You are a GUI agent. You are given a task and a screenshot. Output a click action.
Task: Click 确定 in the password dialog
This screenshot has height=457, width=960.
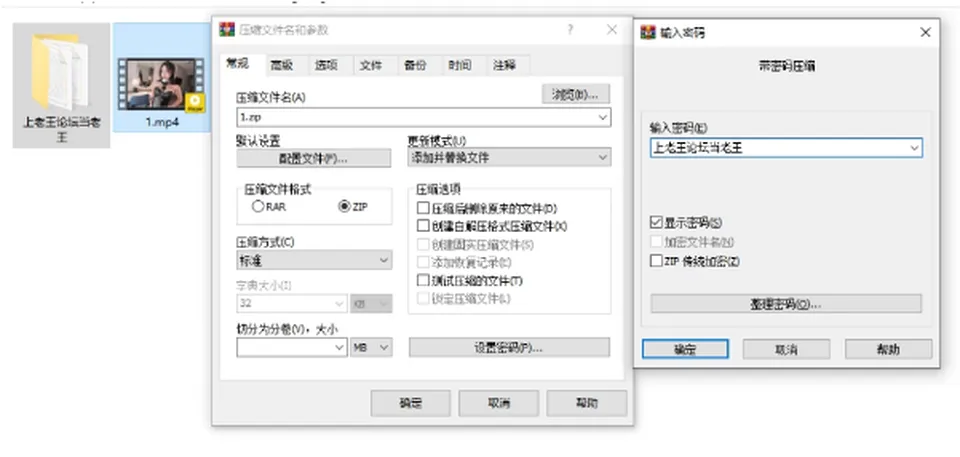click(x=685, y=349)
